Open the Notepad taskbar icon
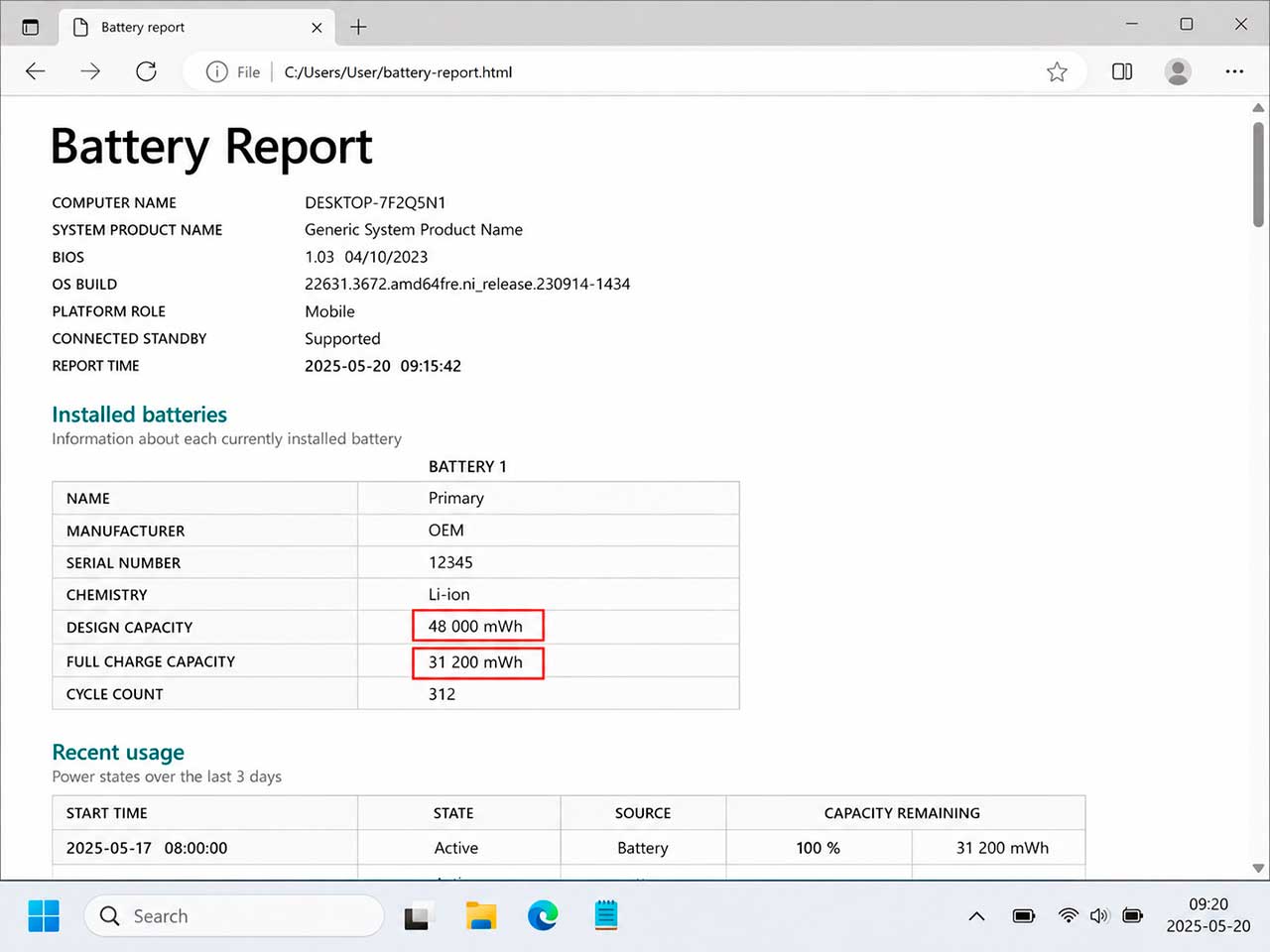1270x952 pixels. pyautogui.click(x=606, y=915)
